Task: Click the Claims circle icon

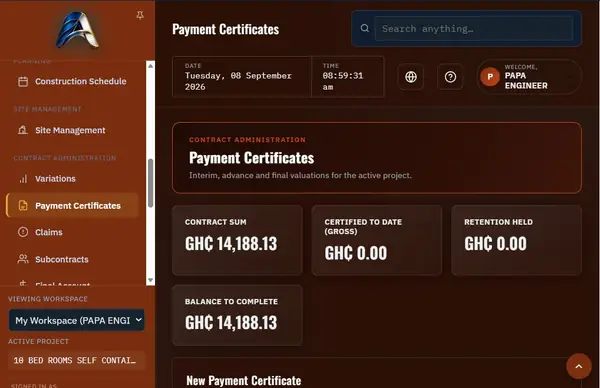Action: (x=23, y=232)
